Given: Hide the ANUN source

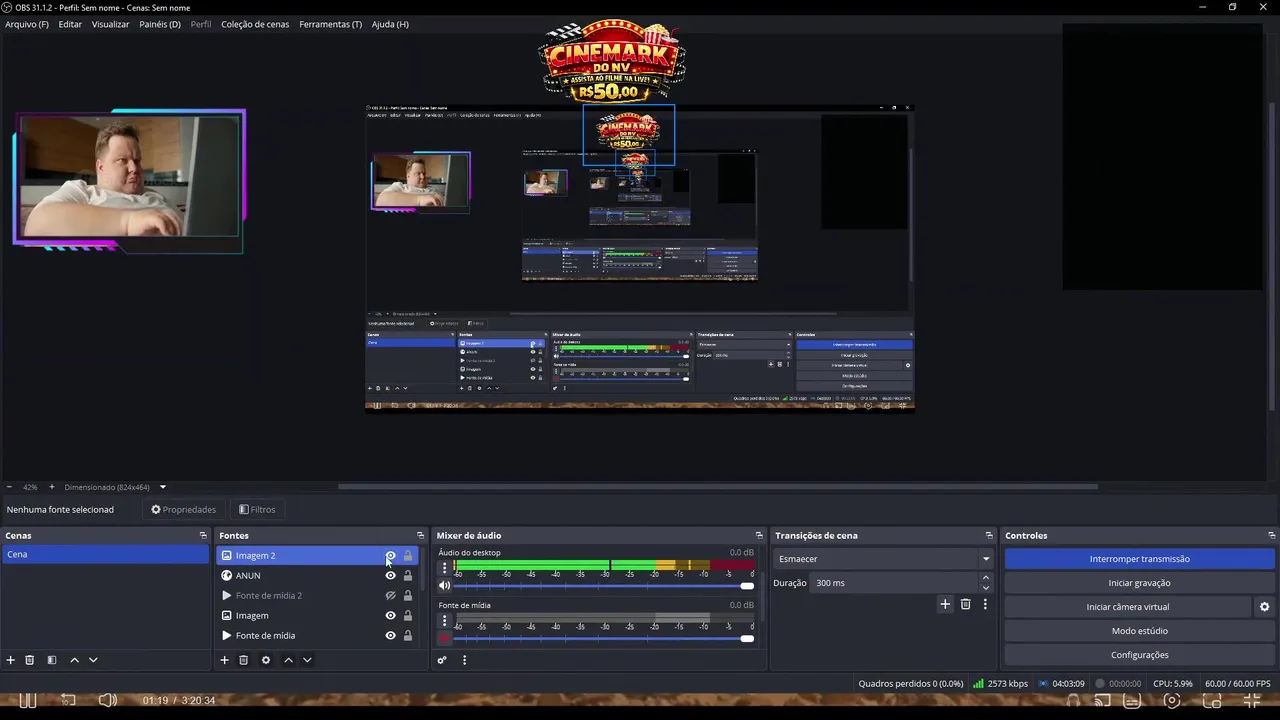Looking at the screenshot, I should [390, 576].
